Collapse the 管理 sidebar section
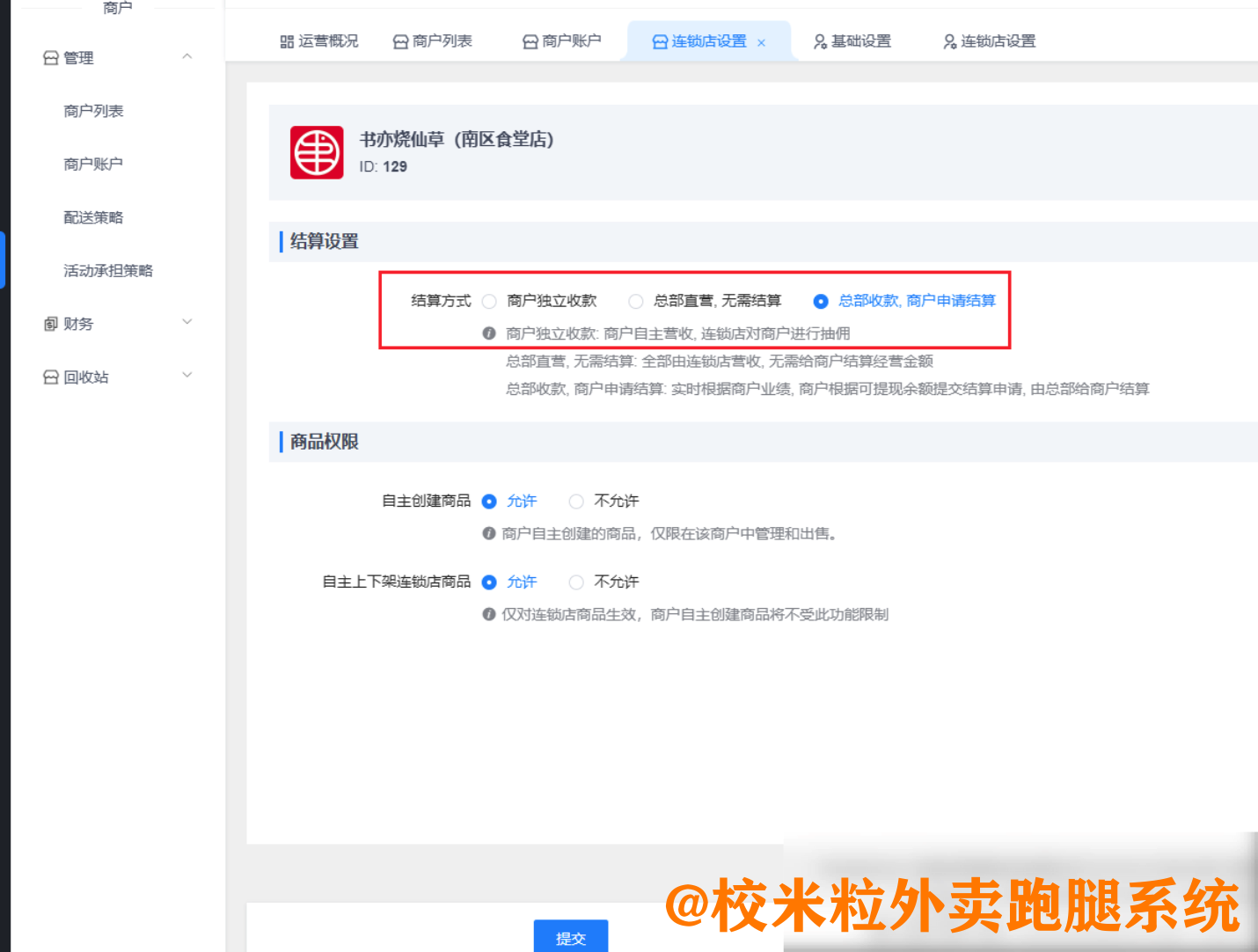This screenshot has height=952, width=1258. pos(187,57)
